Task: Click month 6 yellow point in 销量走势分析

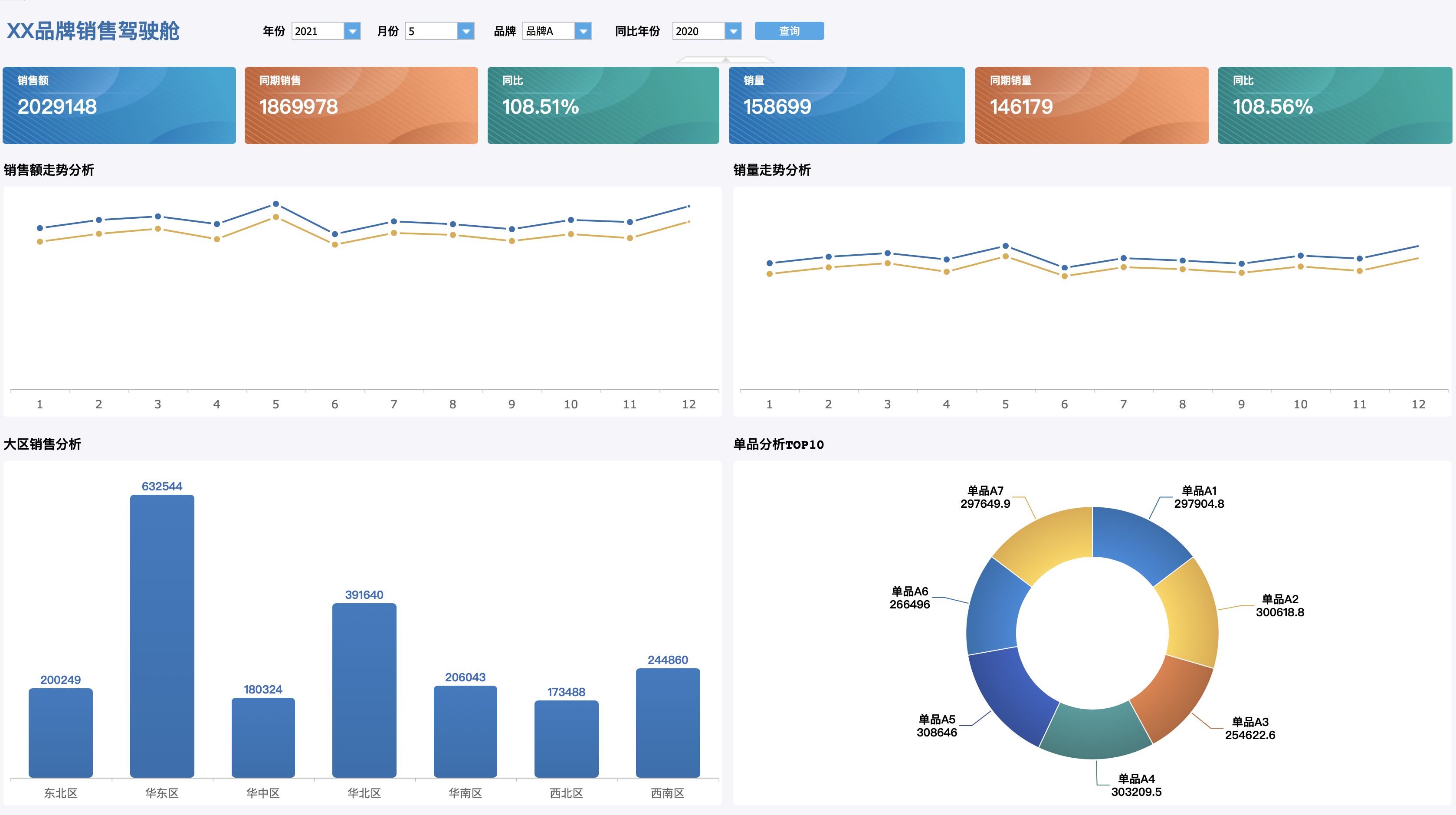Action: pos(1064,276)
